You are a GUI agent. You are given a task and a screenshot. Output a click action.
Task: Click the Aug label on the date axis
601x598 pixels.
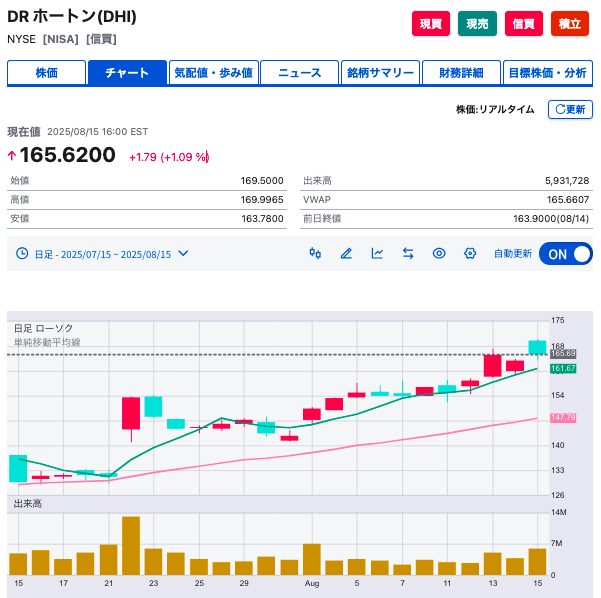click(x=312, y=583)
